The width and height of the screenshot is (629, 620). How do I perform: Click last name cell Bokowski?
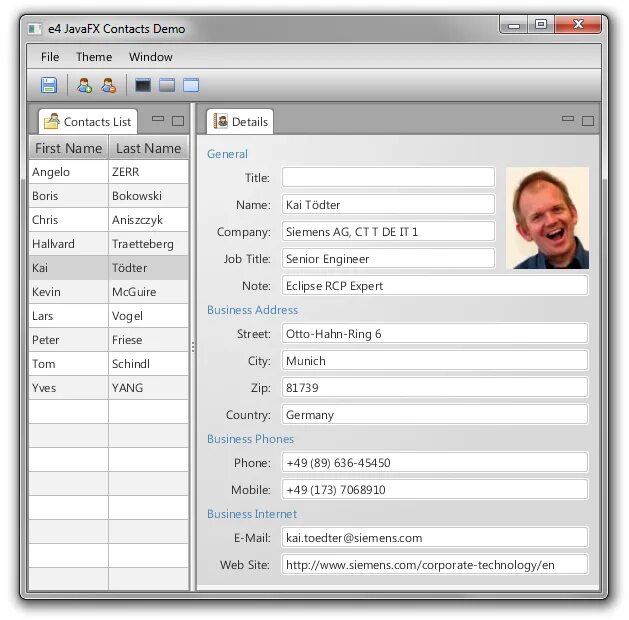[x=148, y=196]
